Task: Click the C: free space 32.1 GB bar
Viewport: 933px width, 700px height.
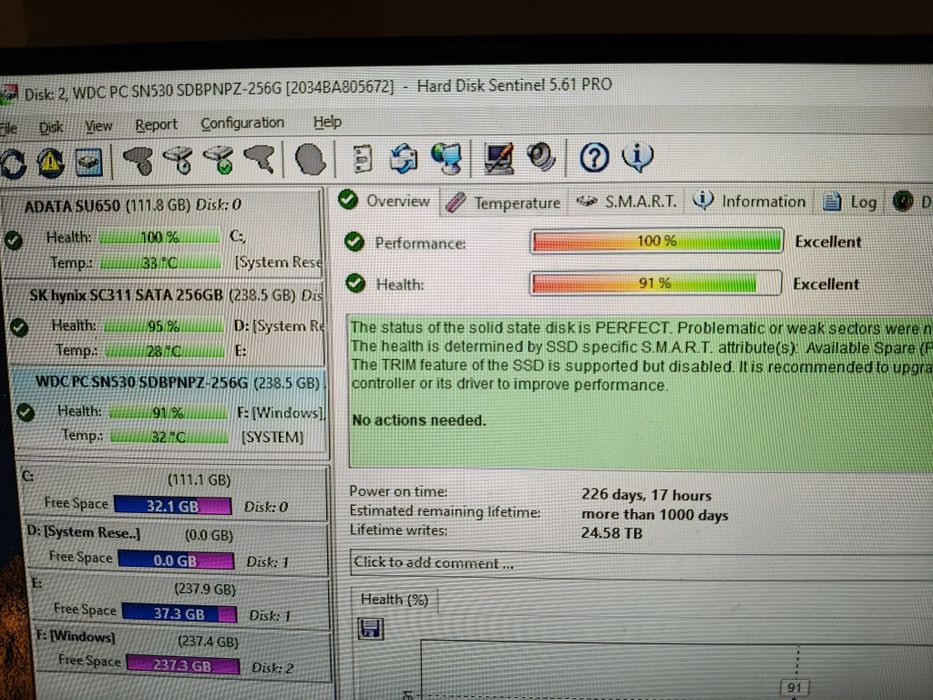Action: click(x=173, y=506)
